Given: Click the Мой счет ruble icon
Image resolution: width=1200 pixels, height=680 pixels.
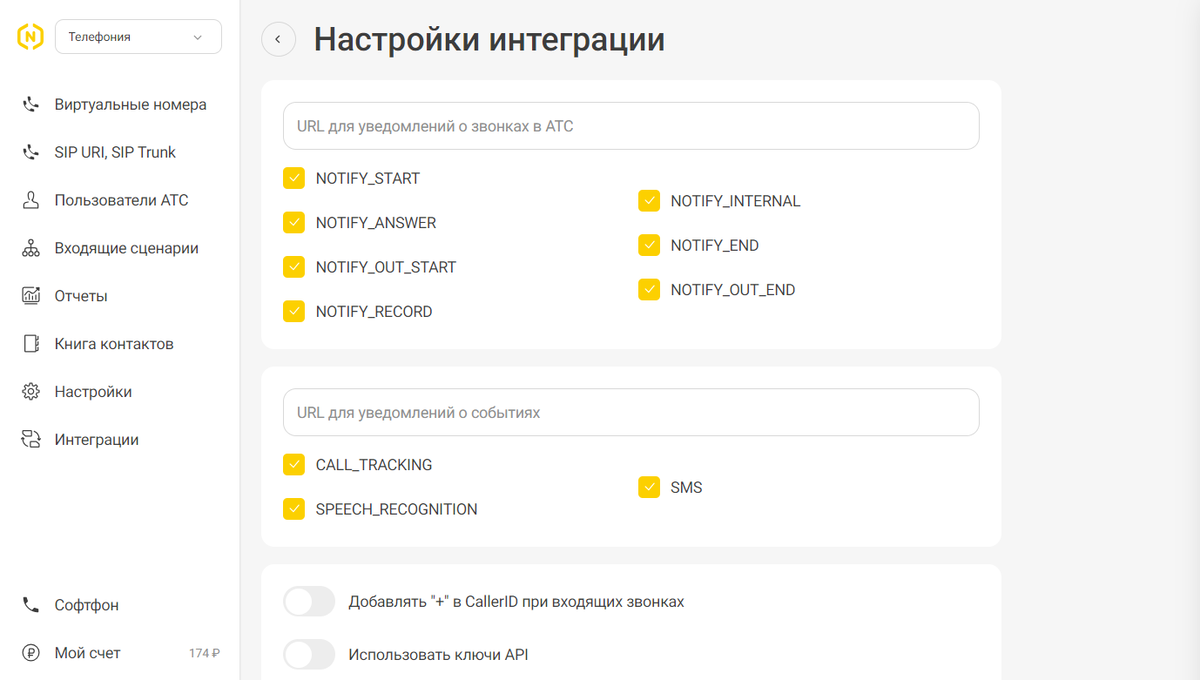Looking at the screenshot, I should (x=31, y=653).
